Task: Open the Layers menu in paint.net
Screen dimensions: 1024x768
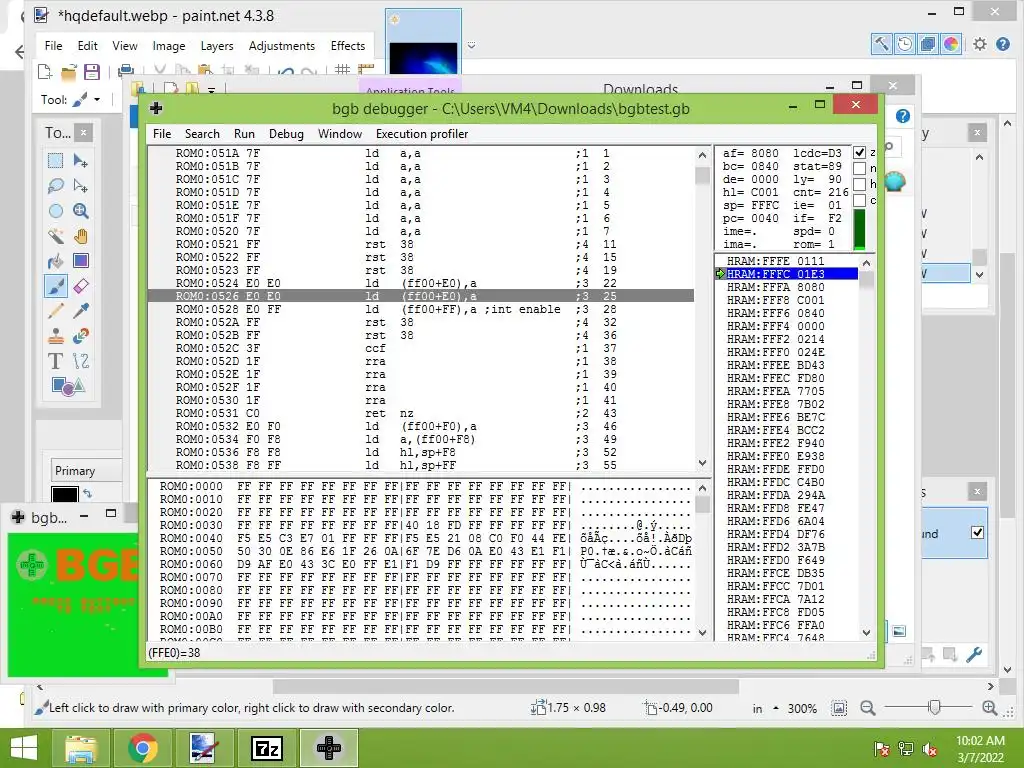Action: [x=217, y=46]
